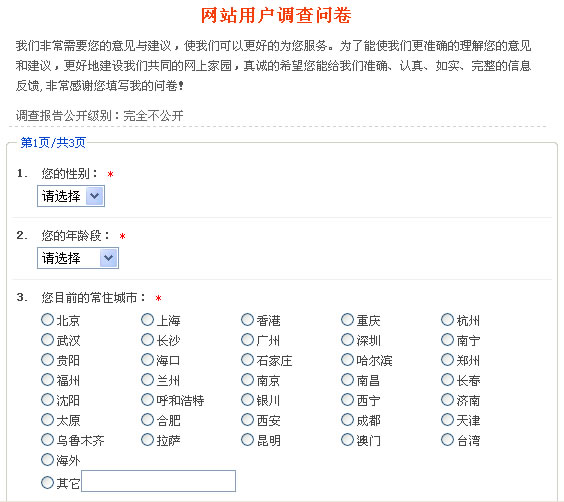Pick the 西宁 city option
564x502 pixels.
point(347,400)
